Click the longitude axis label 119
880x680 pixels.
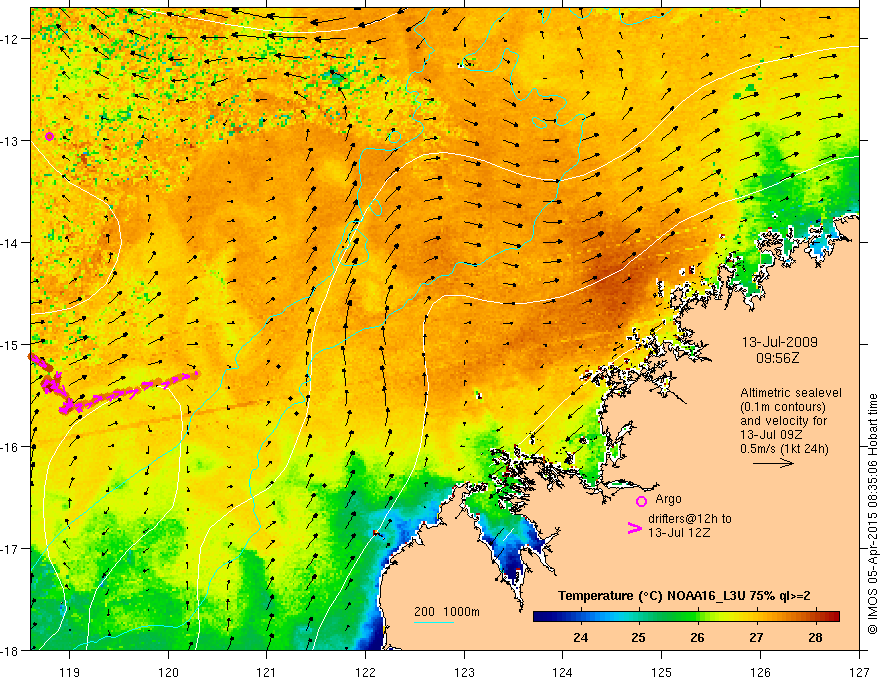pos(70,672)
